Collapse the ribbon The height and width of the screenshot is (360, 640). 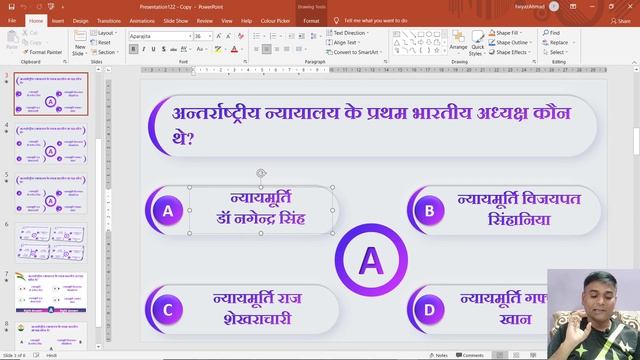pyautogui.click(x=634, y=62)
